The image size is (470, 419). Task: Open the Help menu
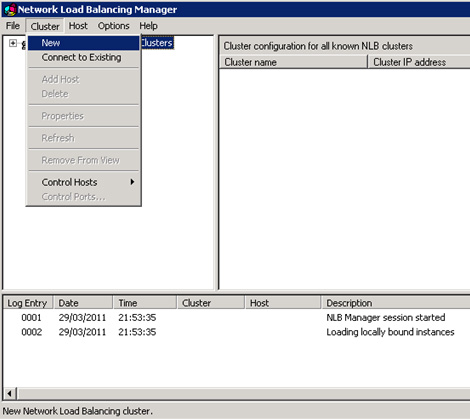coord(148,26)
